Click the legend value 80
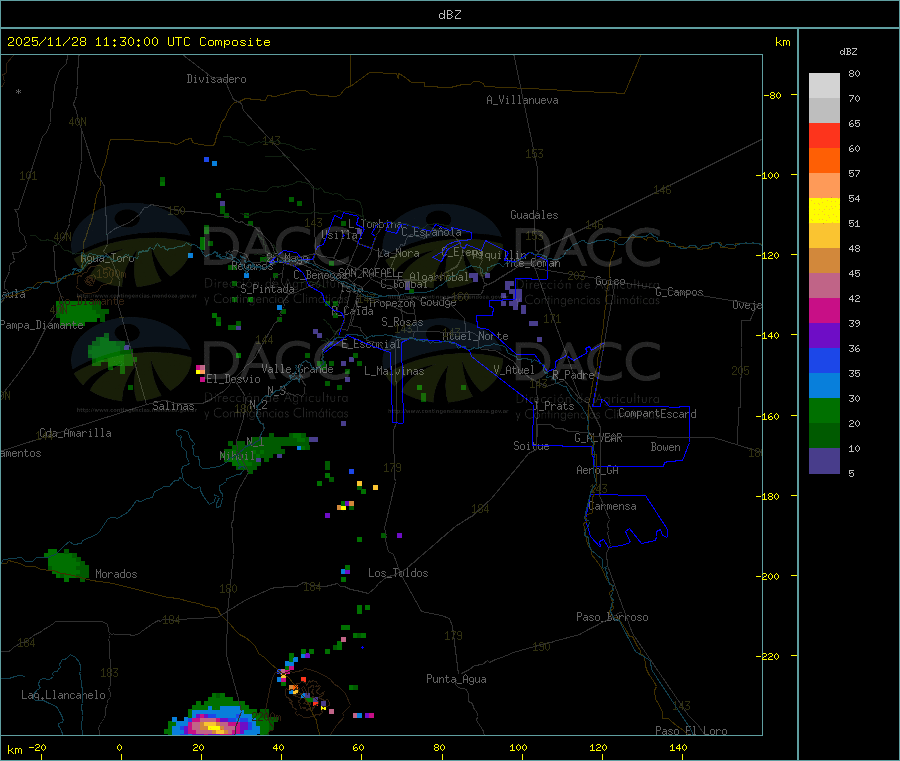 click(x=854, y=73)
